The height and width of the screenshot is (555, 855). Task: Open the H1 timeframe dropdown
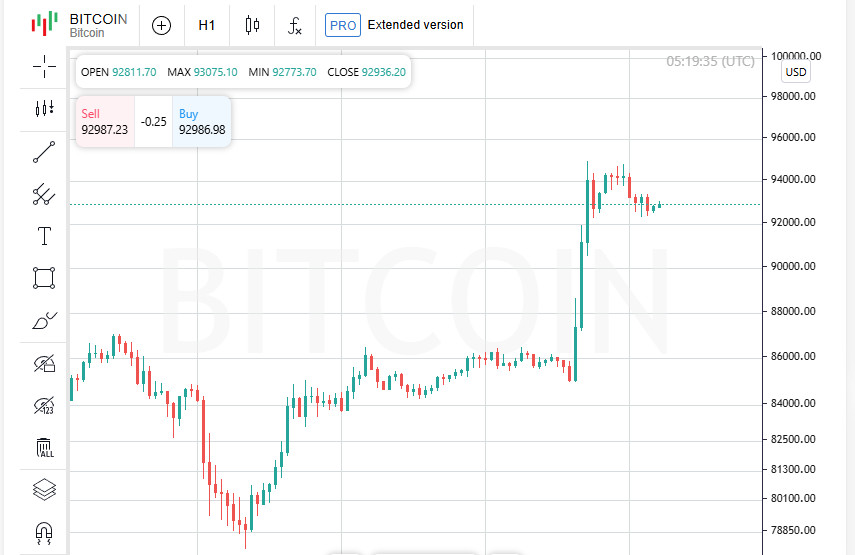pos(207,25)
